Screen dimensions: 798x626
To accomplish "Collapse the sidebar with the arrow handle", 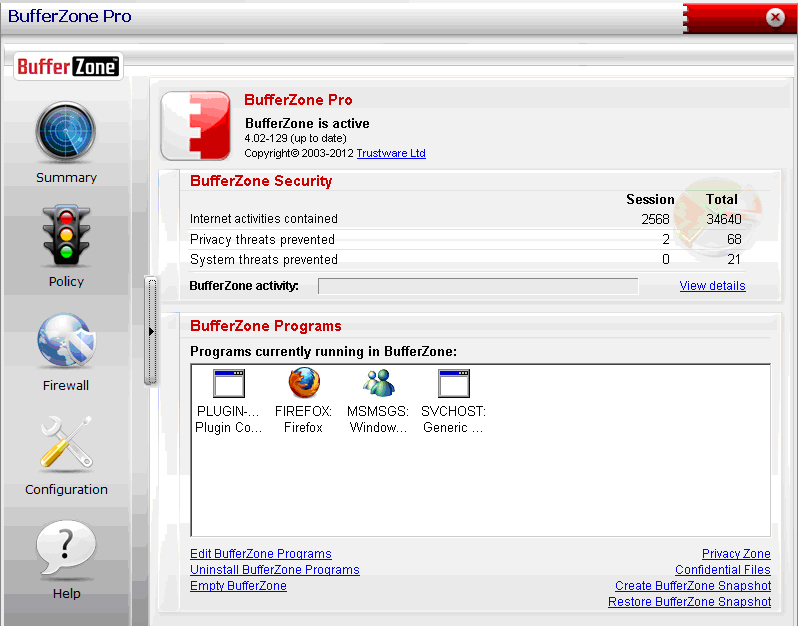I will [151, 331].
